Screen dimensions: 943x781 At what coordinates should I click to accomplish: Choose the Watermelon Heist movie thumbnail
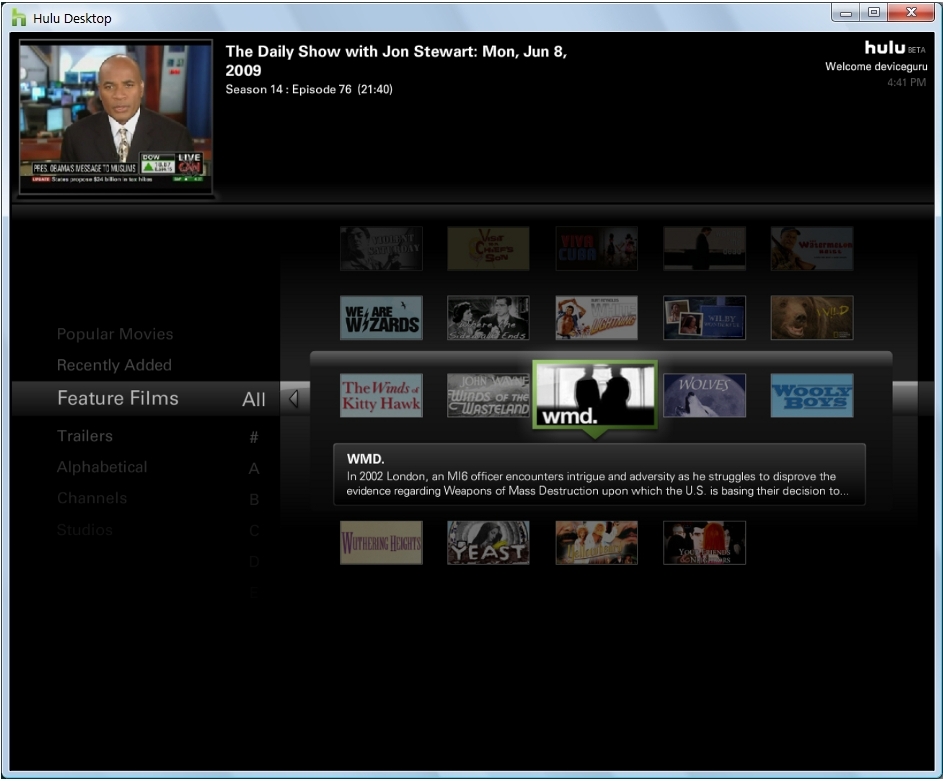click(x=812, y=248)
